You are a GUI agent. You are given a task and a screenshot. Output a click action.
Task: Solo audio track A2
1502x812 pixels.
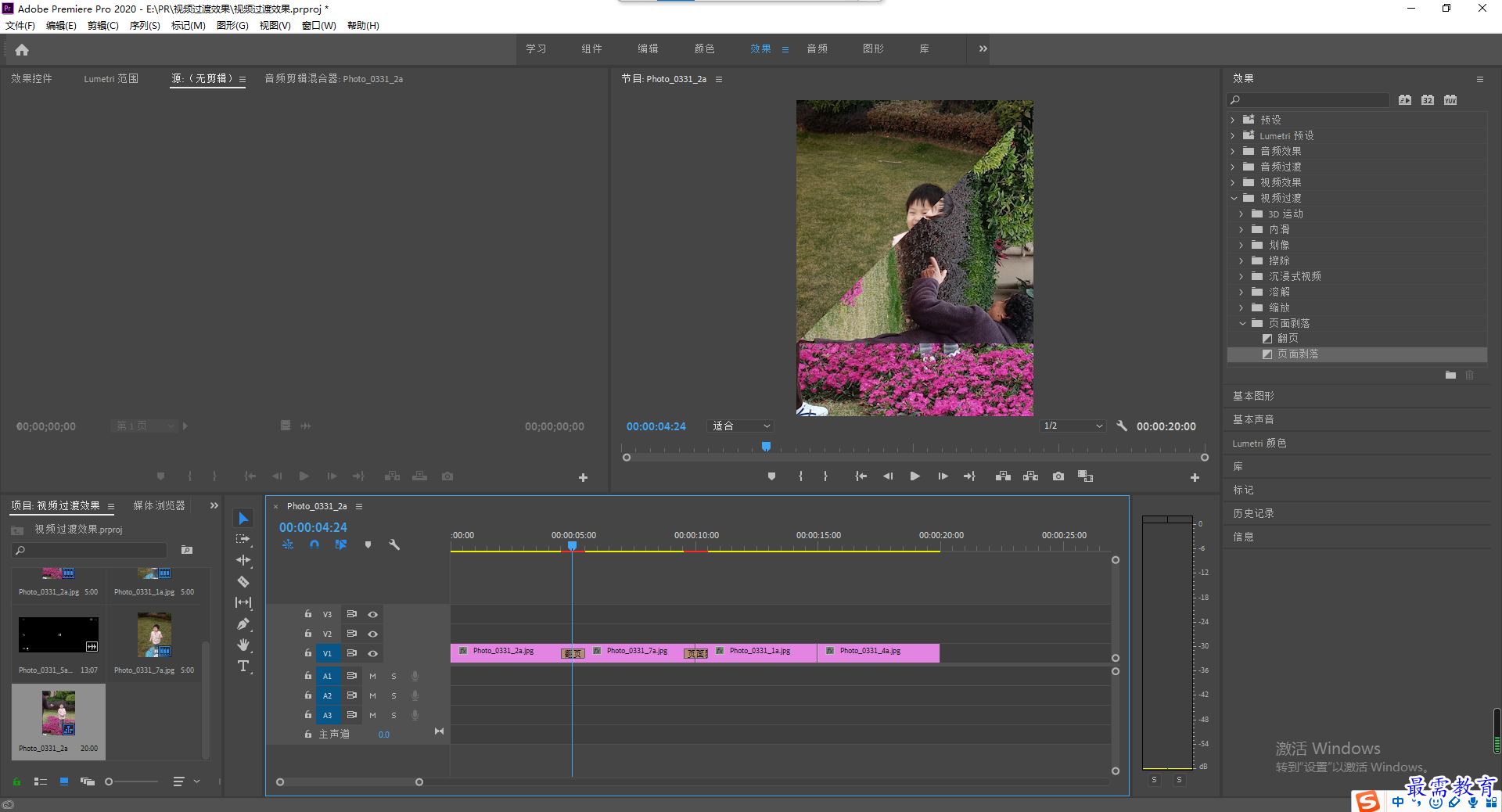point(393,696)
